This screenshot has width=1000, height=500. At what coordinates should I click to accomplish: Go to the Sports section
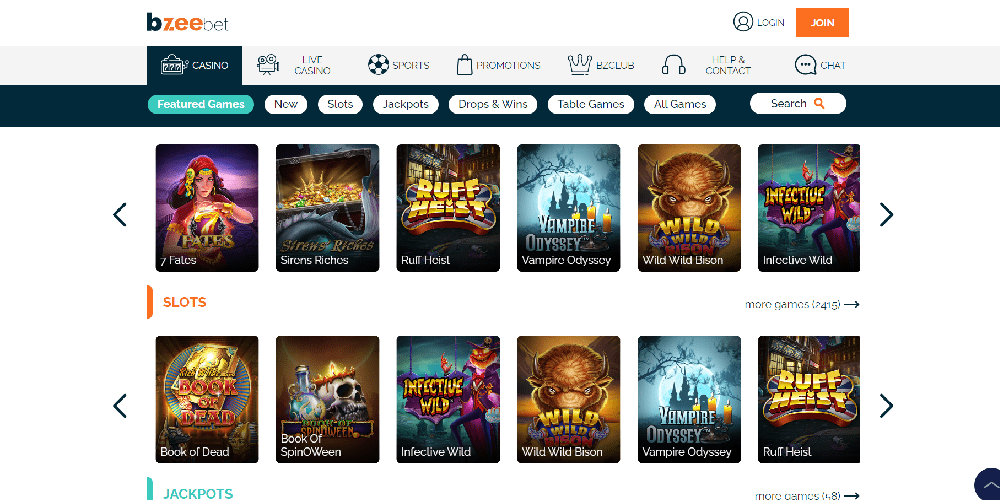coord(399,65)
